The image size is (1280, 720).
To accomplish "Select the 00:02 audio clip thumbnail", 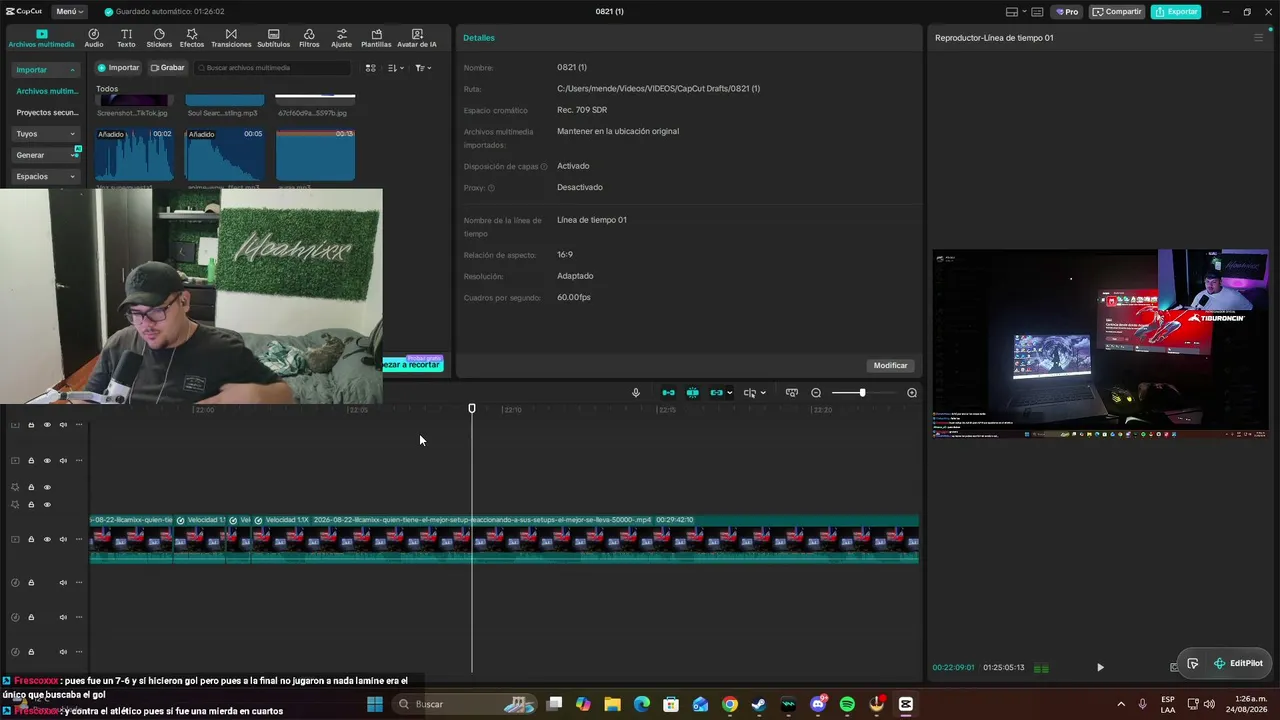I will [x=135, y=154].
